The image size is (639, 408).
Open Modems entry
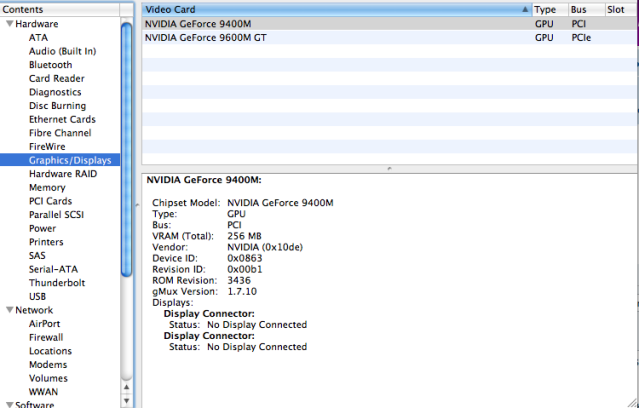(x=48, y=364)
